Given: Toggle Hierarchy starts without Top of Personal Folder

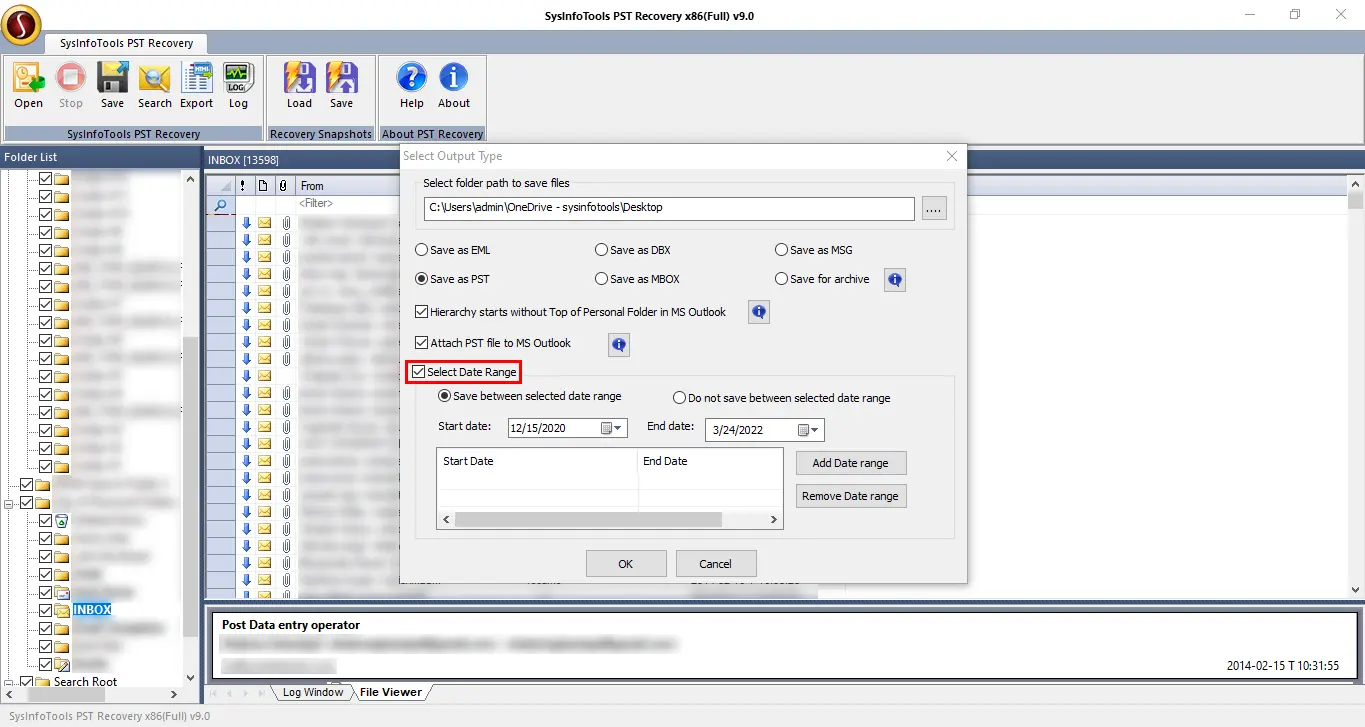Looking at the screenshot, I should [x=421, y=312].
